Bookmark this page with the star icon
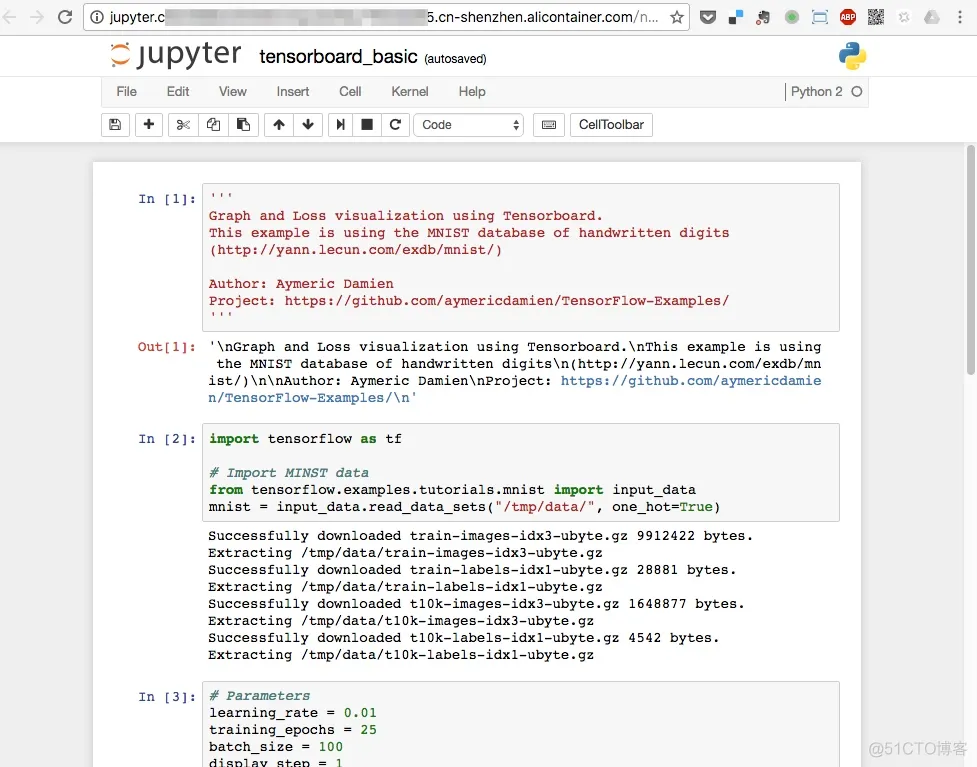Screen dimensions: 977x767 677,17
